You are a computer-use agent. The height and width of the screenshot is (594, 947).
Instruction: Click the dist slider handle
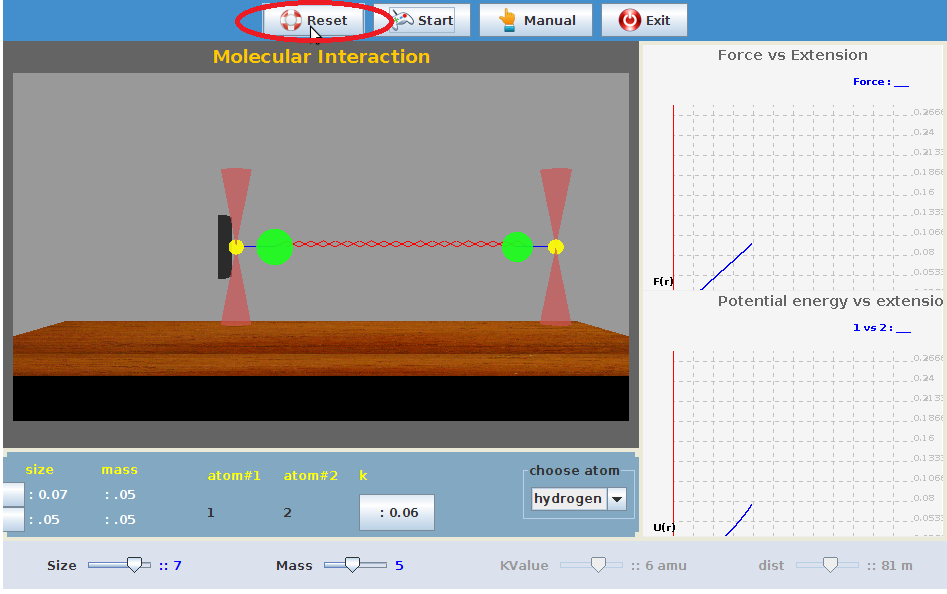click(x=829, y=565)
